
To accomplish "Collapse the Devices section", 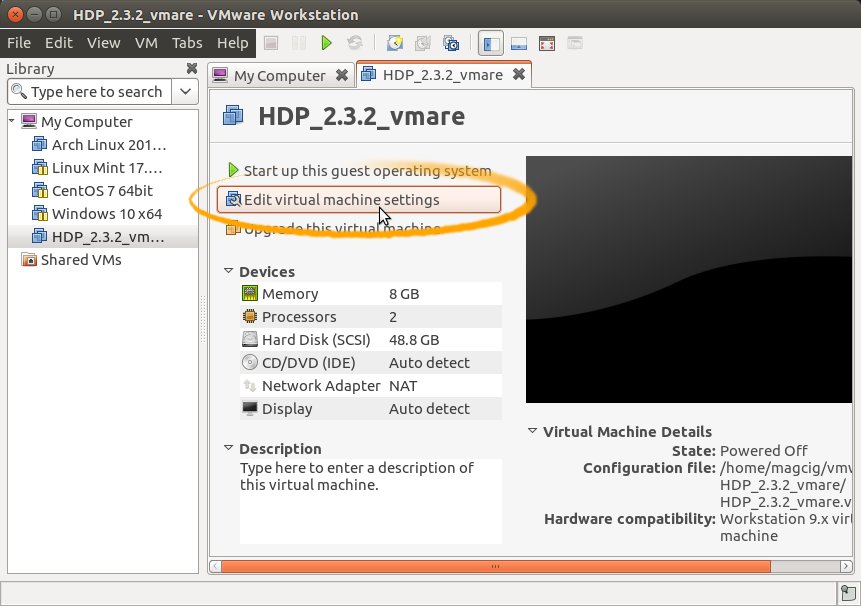I will pyautogui.click(x=228, y=271).
